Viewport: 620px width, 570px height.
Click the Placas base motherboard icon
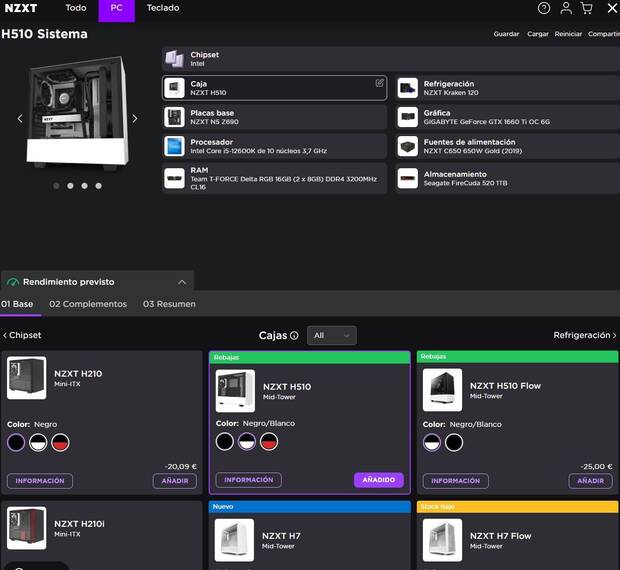pos(174,117)
